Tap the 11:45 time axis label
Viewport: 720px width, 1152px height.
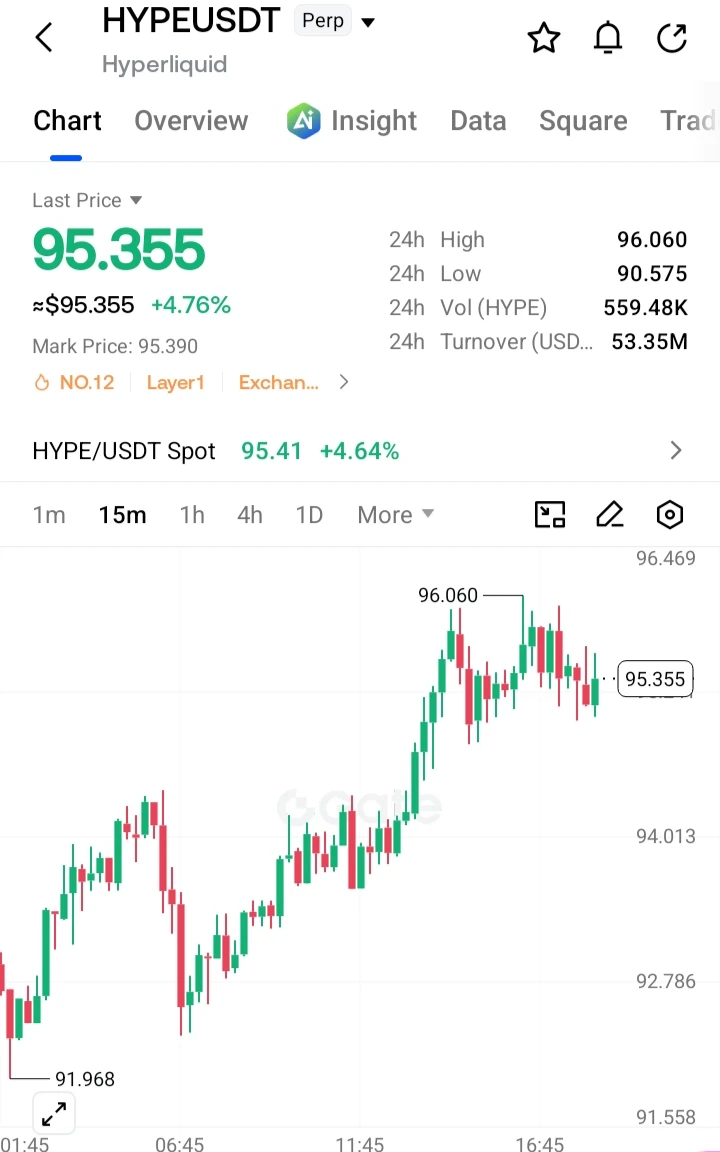click(x=359, y=1143)
